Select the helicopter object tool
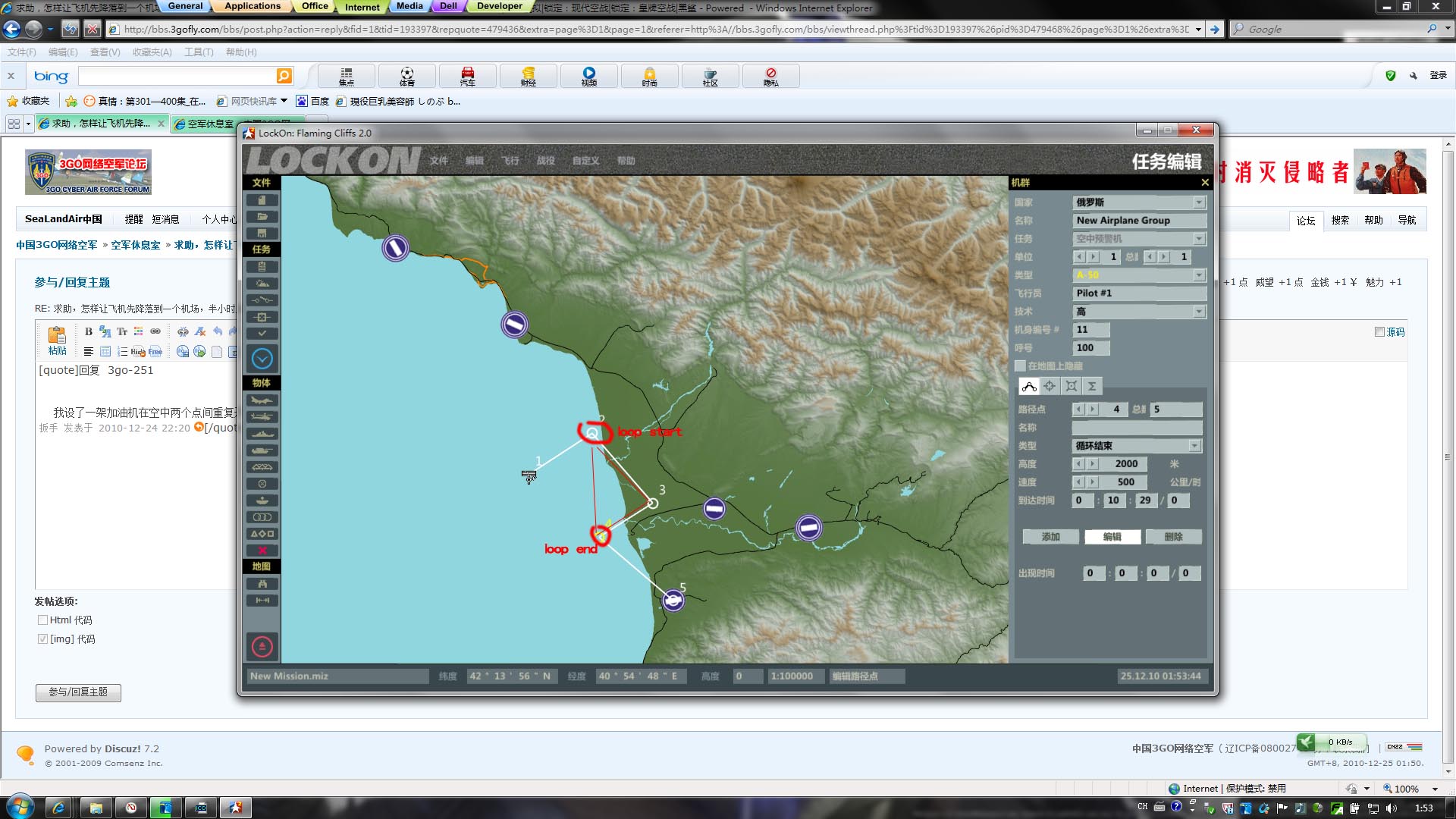The width and height of the screenshot is (1456, 819). coord(262,417)
